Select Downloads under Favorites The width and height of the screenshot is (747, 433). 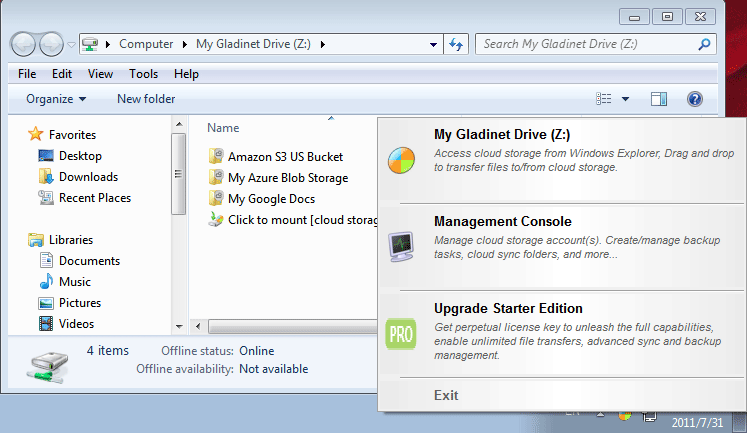click(88, 177)
